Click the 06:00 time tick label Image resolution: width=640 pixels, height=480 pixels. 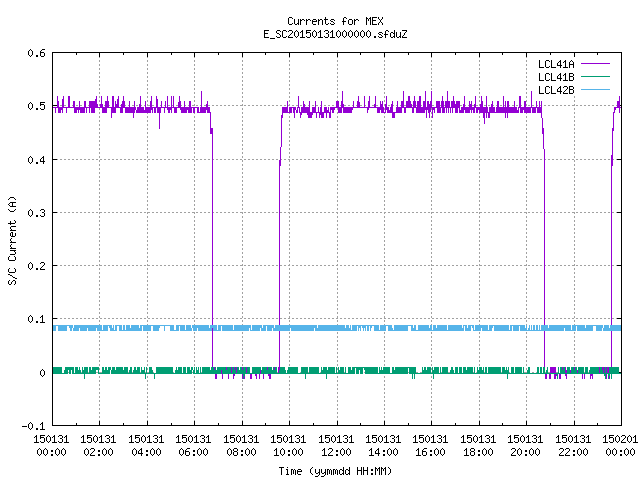click(x=193, y=452)
